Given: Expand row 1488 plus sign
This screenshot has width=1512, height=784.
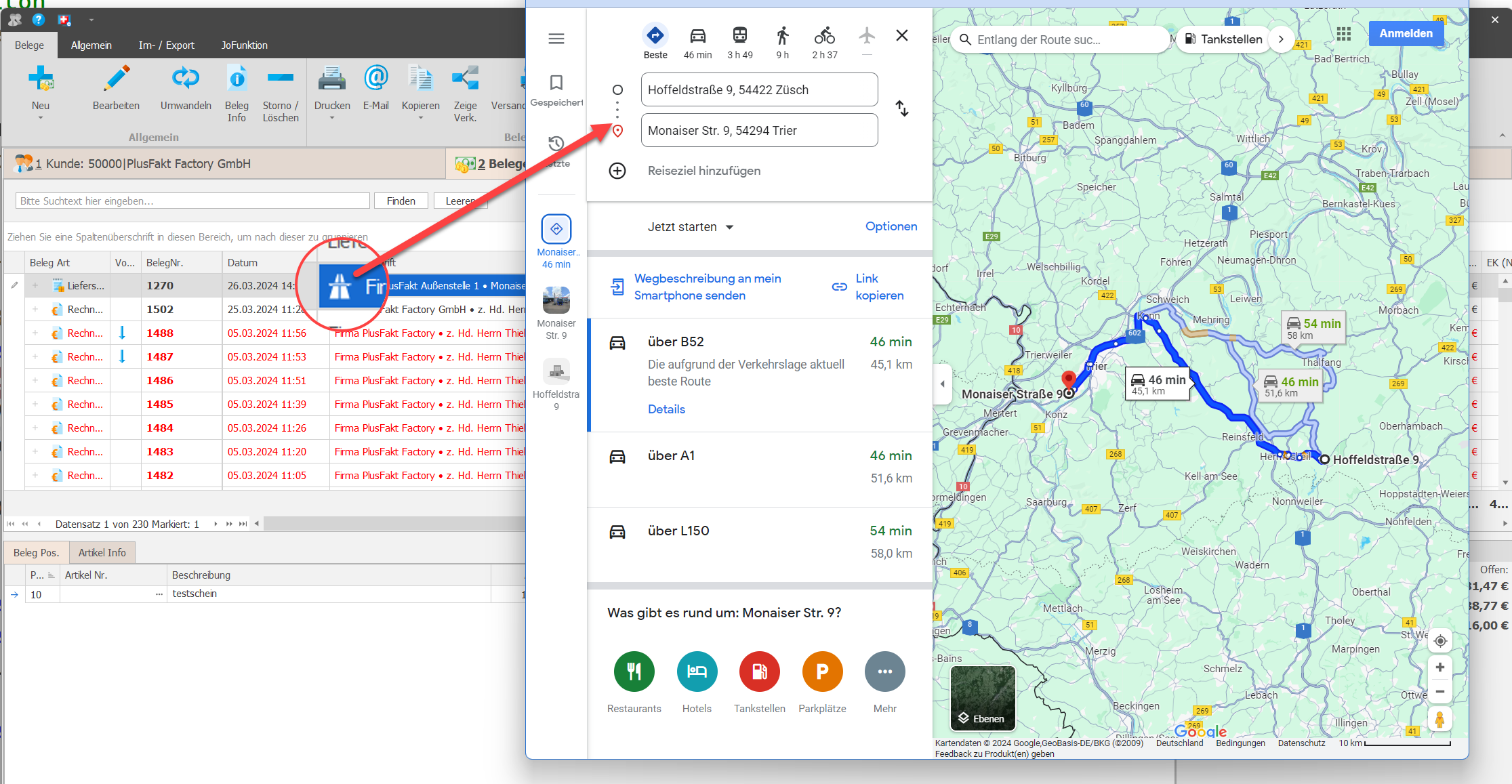Looking at the screenshot, I should 35,333.
